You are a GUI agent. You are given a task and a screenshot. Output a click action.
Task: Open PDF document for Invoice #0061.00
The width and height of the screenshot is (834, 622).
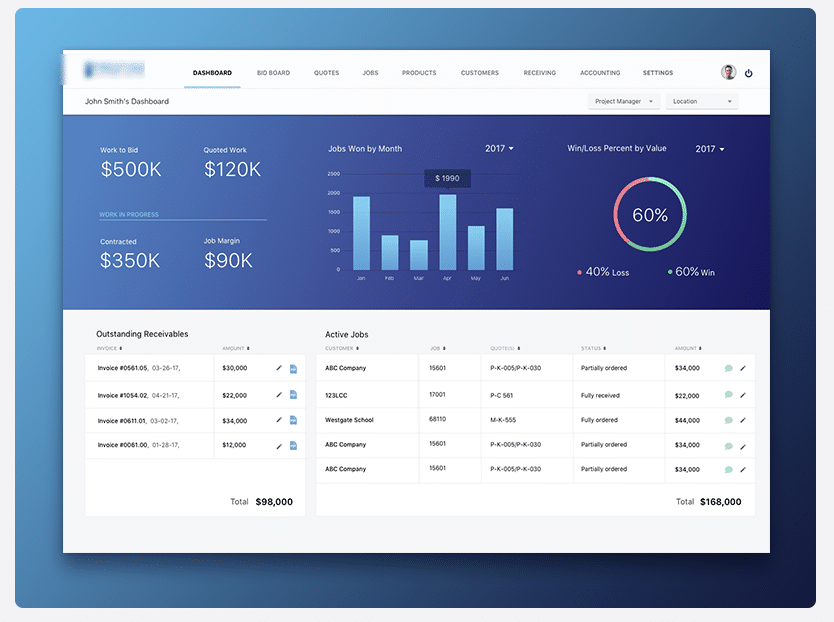(293, 445)
